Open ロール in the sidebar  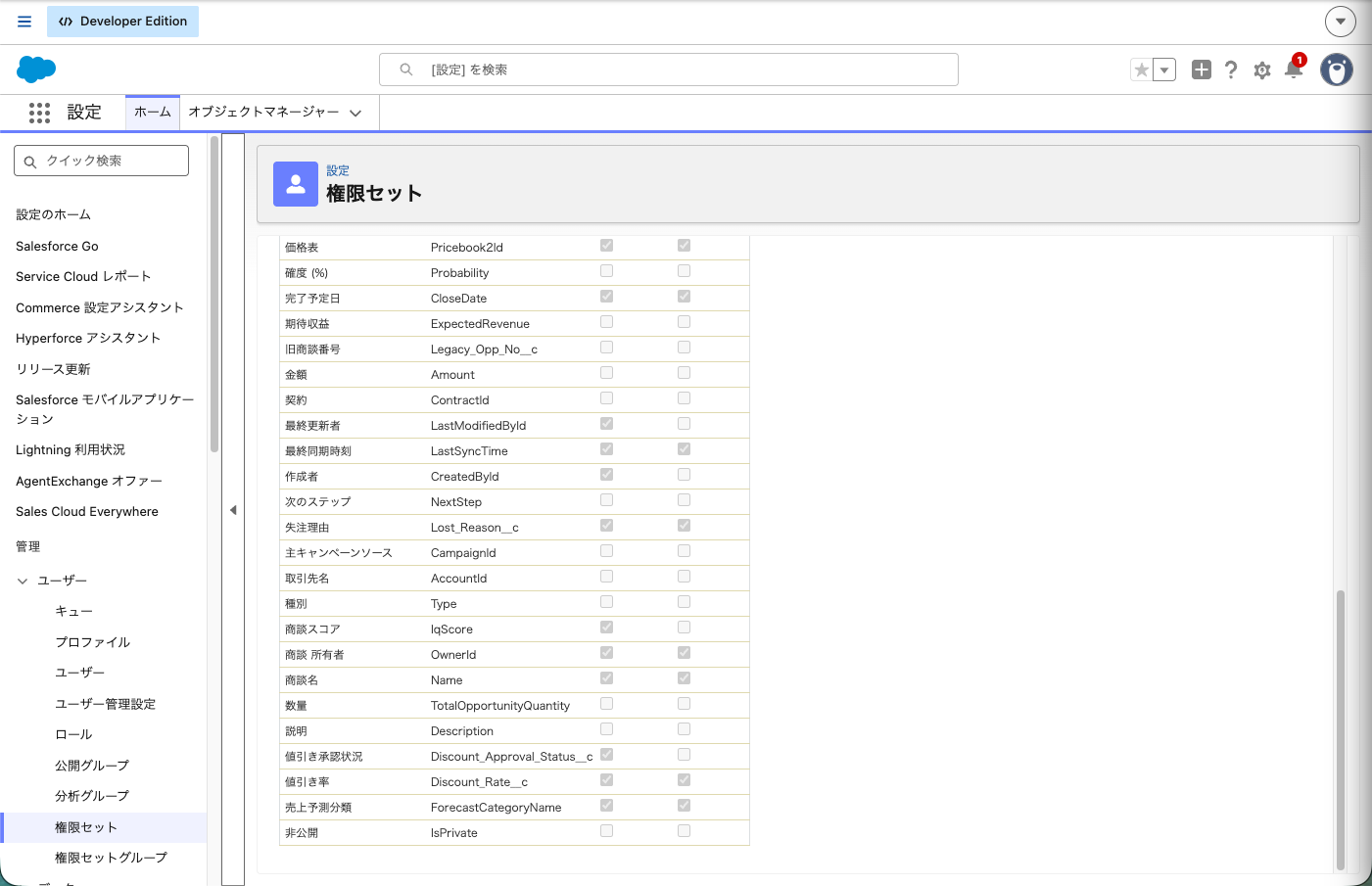tap(73, 734)
